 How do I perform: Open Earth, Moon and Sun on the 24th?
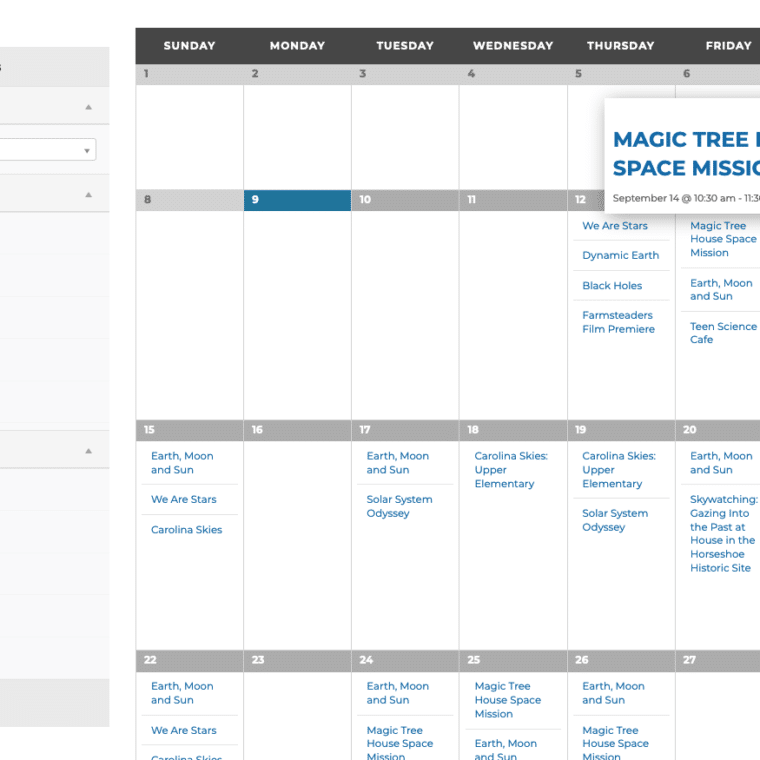pos(397,693)
